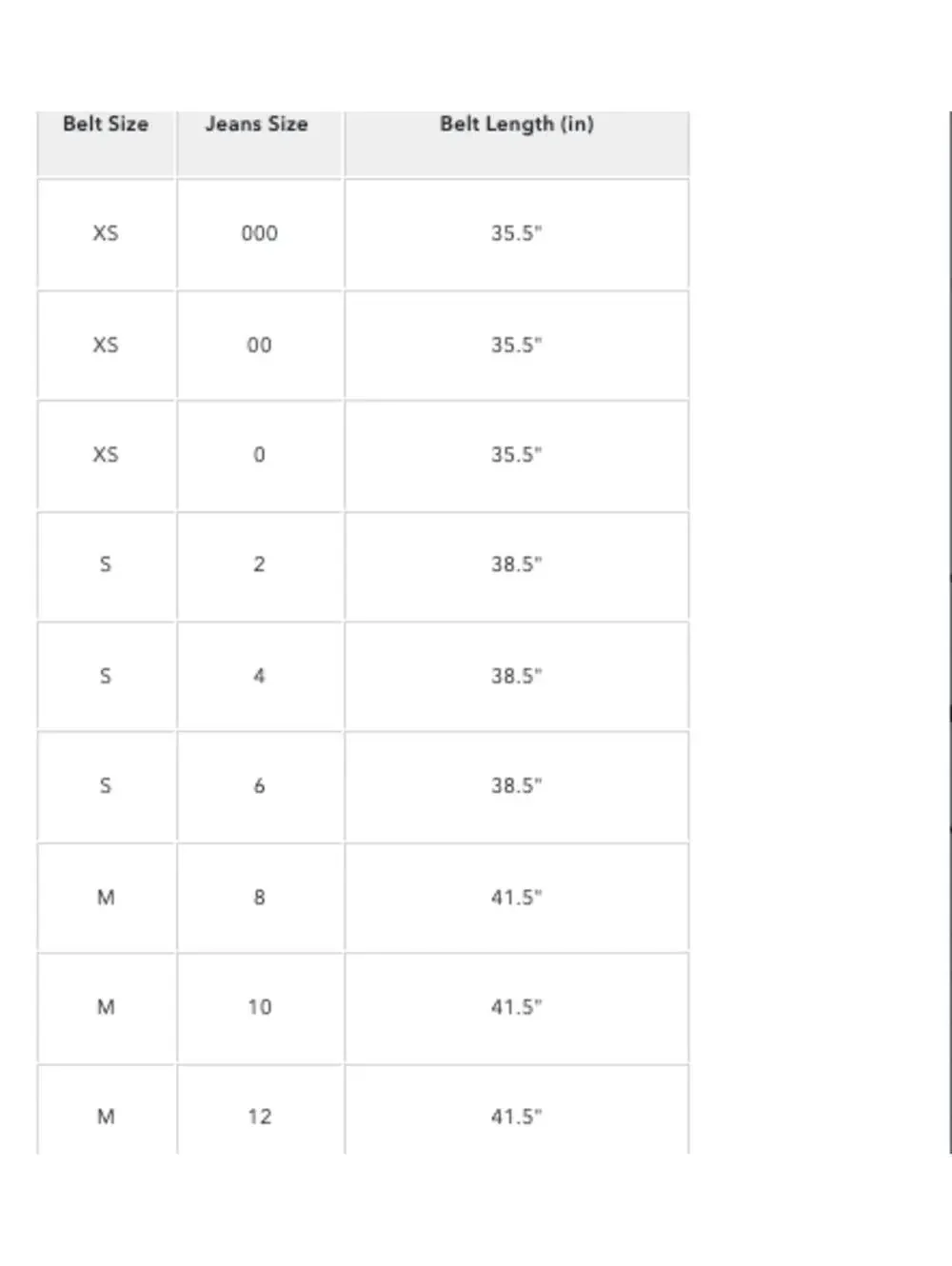Click the M cell beside jeans size 8
This screenshot has height=1266, width=952.
point(106,897)
